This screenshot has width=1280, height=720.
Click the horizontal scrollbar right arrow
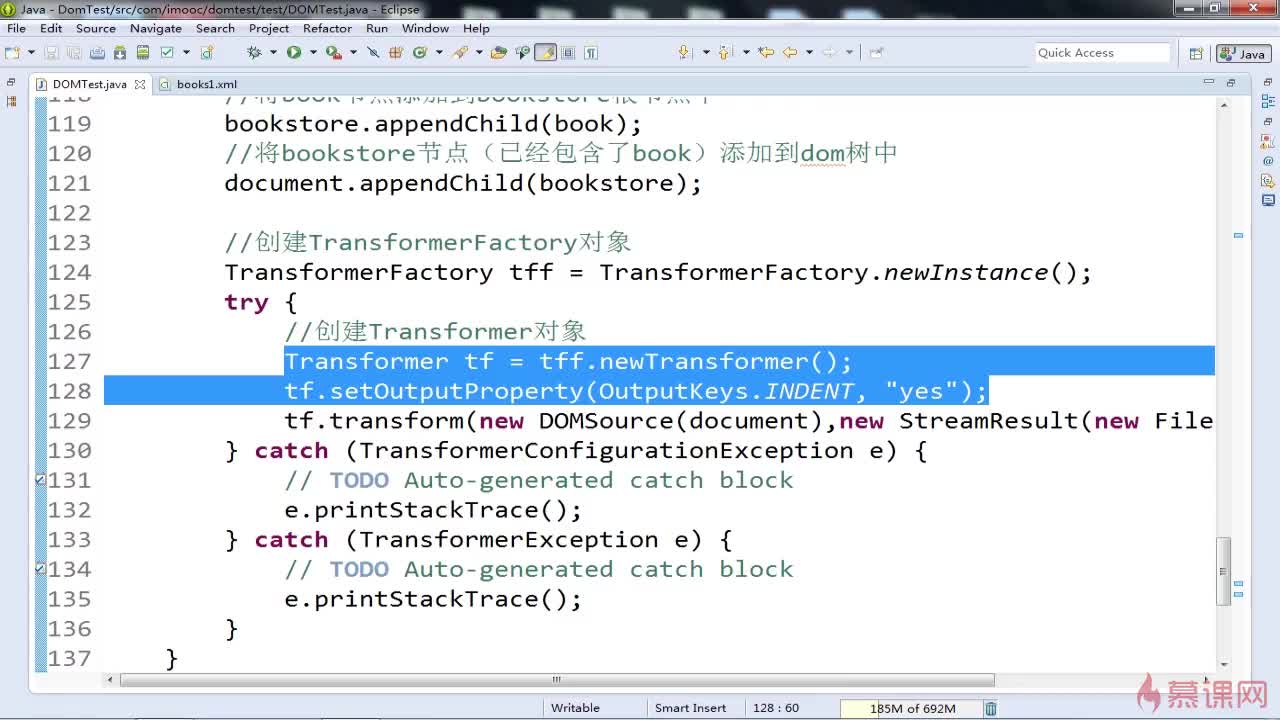1207,680
